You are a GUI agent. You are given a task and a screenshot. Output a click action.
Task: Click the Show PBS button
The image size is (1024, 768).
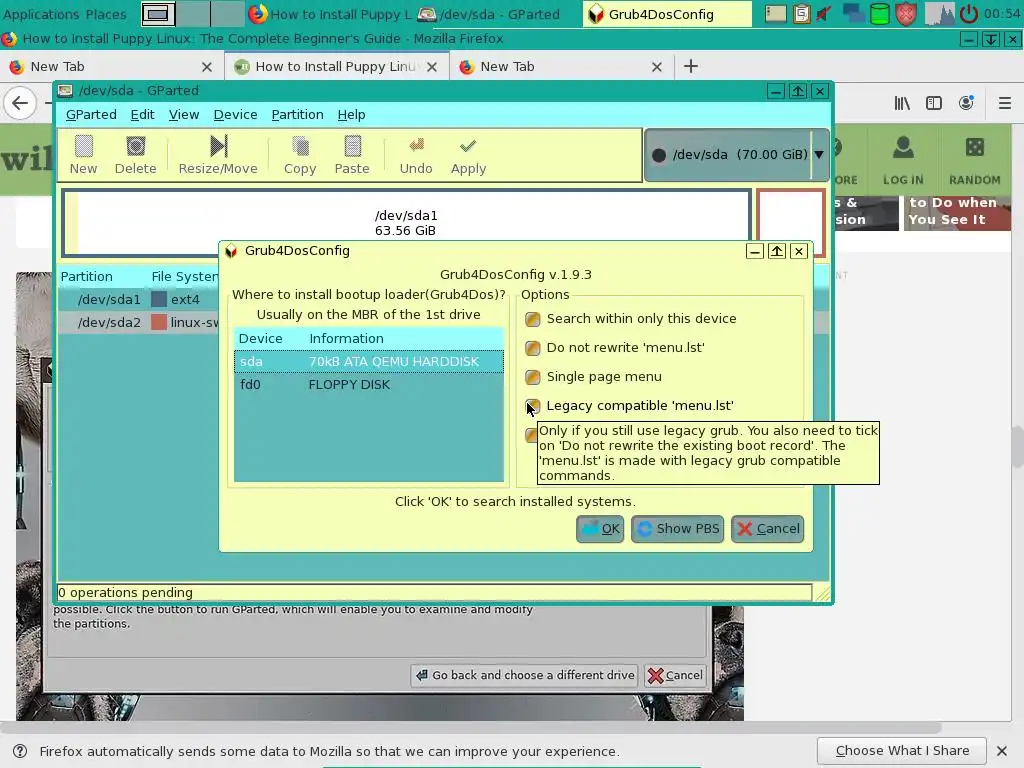tap(677, 529)
